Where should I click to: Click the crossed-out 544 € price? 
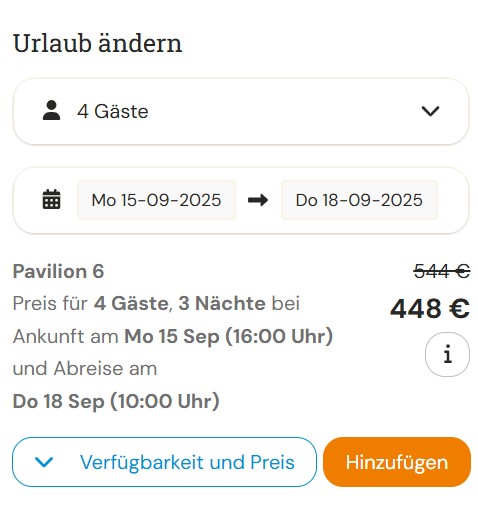[x=442, y=271]
